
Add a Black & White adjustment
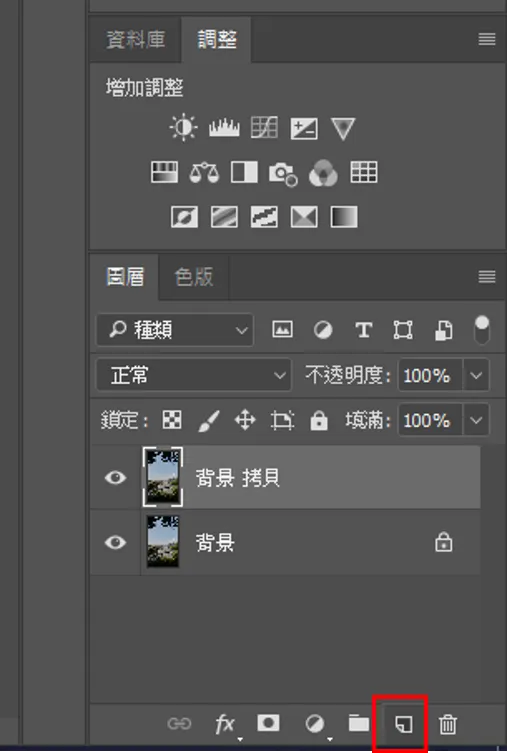[x=244, y=172]
